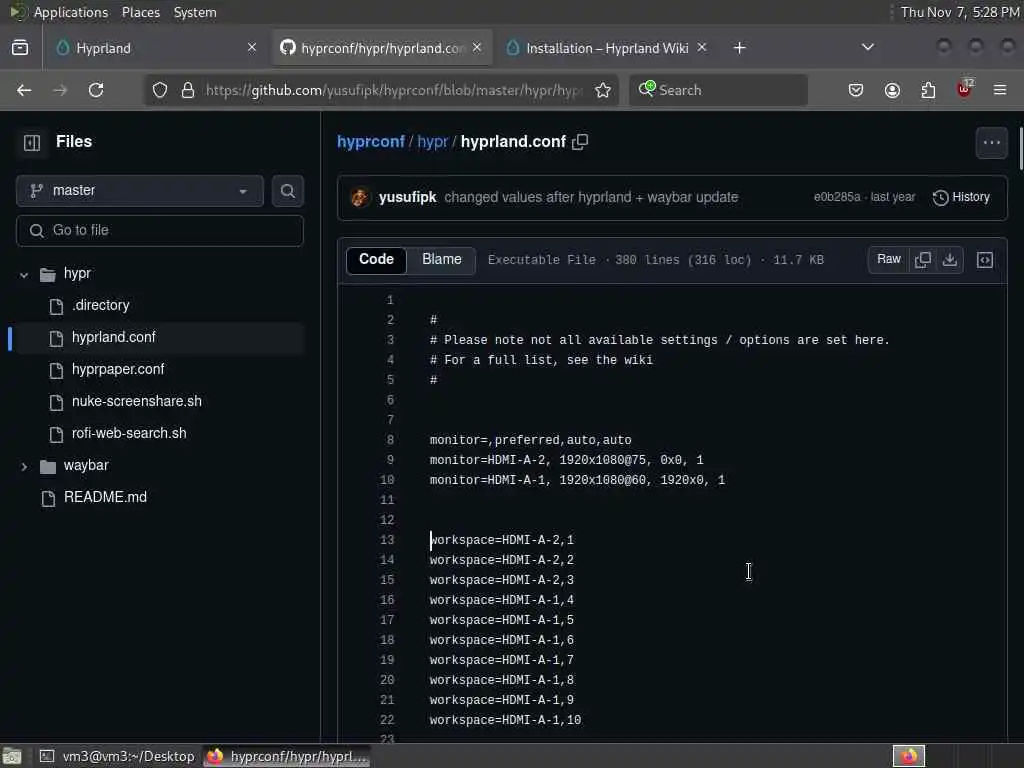1024x768 pixels.
Task: Go to hyprconf repository breadcrumb
Action: (370, 142)
